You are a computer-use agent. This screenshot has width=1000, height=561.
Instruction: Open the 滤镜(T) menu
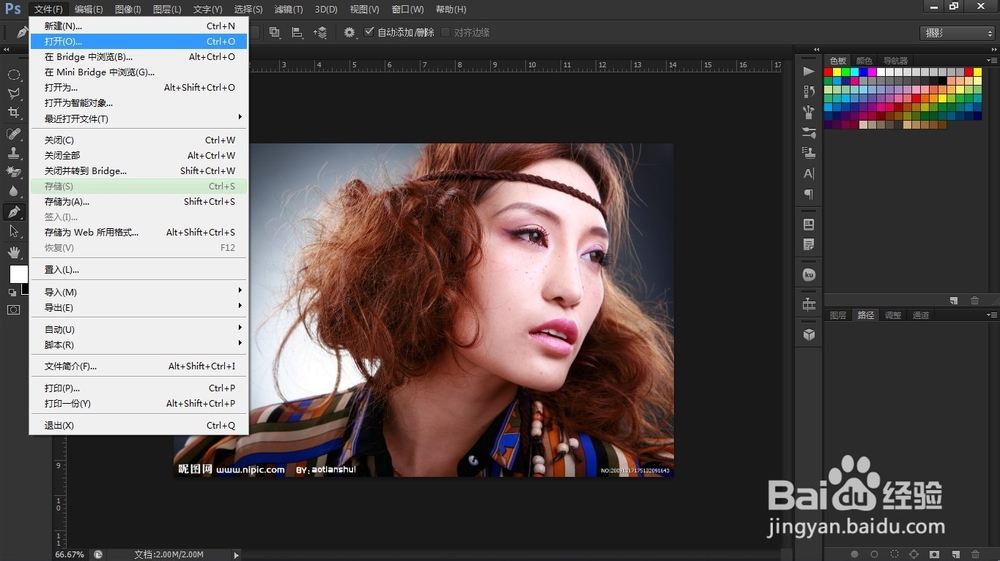[289, 9]
